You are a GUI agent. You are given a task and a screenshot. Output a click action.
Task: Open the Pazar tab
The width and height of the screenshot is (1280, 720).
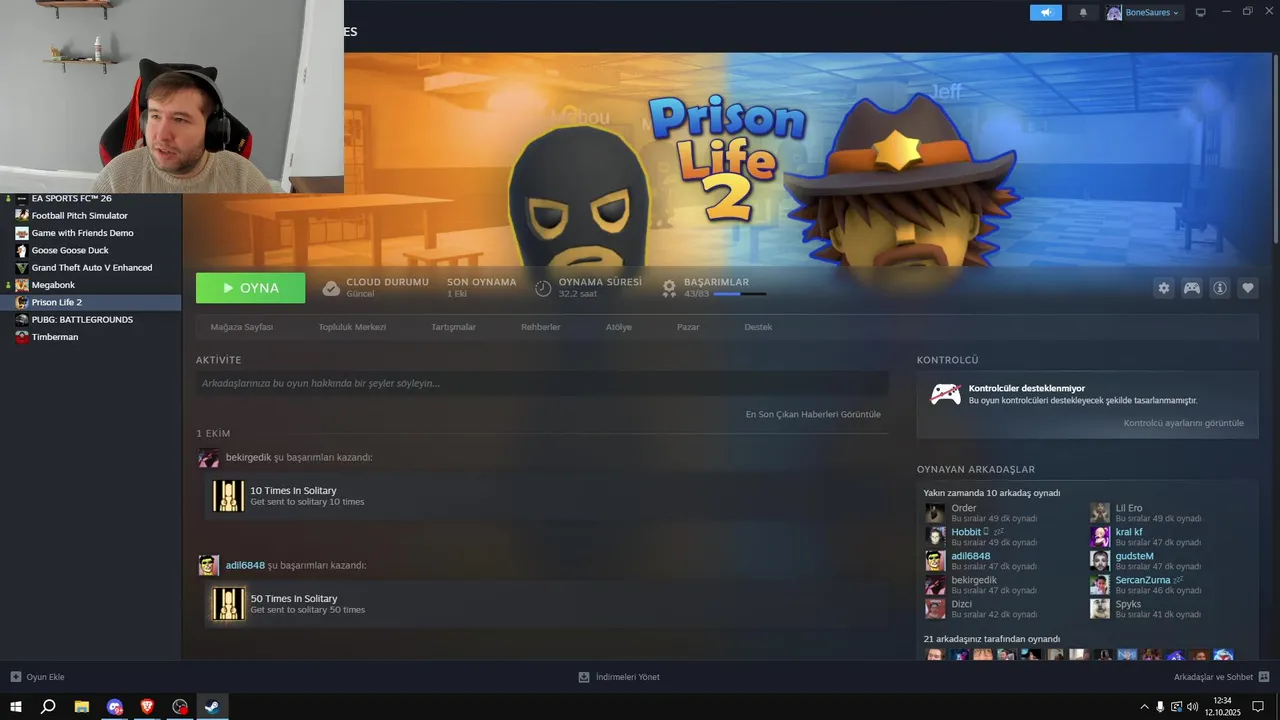point(688,327)
